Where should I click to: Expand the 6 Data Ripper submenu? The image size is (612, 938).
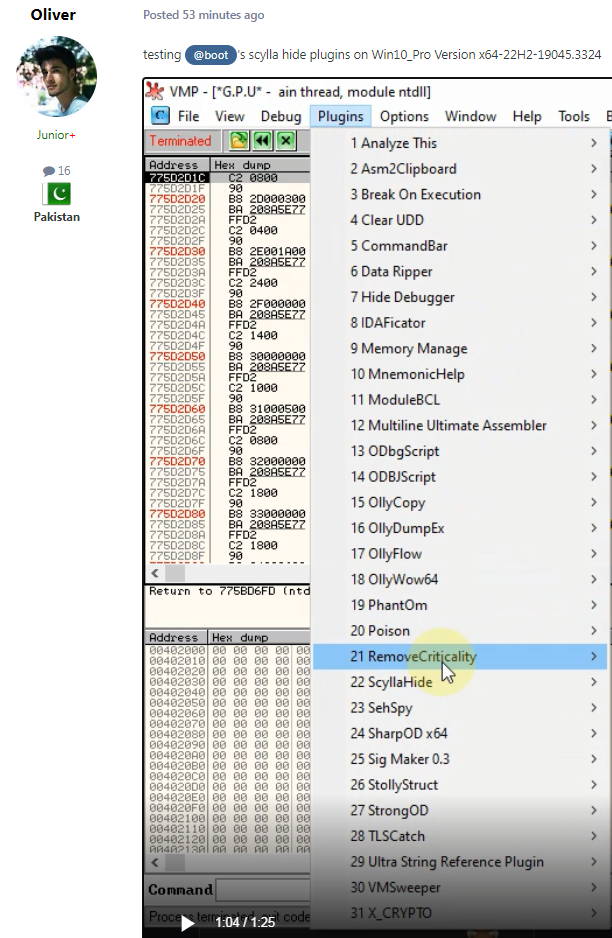click(460, 272)
